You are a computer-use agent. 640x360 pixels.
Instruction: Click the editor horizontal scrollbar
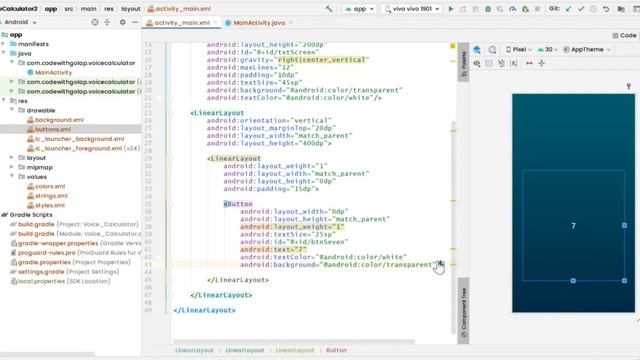coord(294,341)
